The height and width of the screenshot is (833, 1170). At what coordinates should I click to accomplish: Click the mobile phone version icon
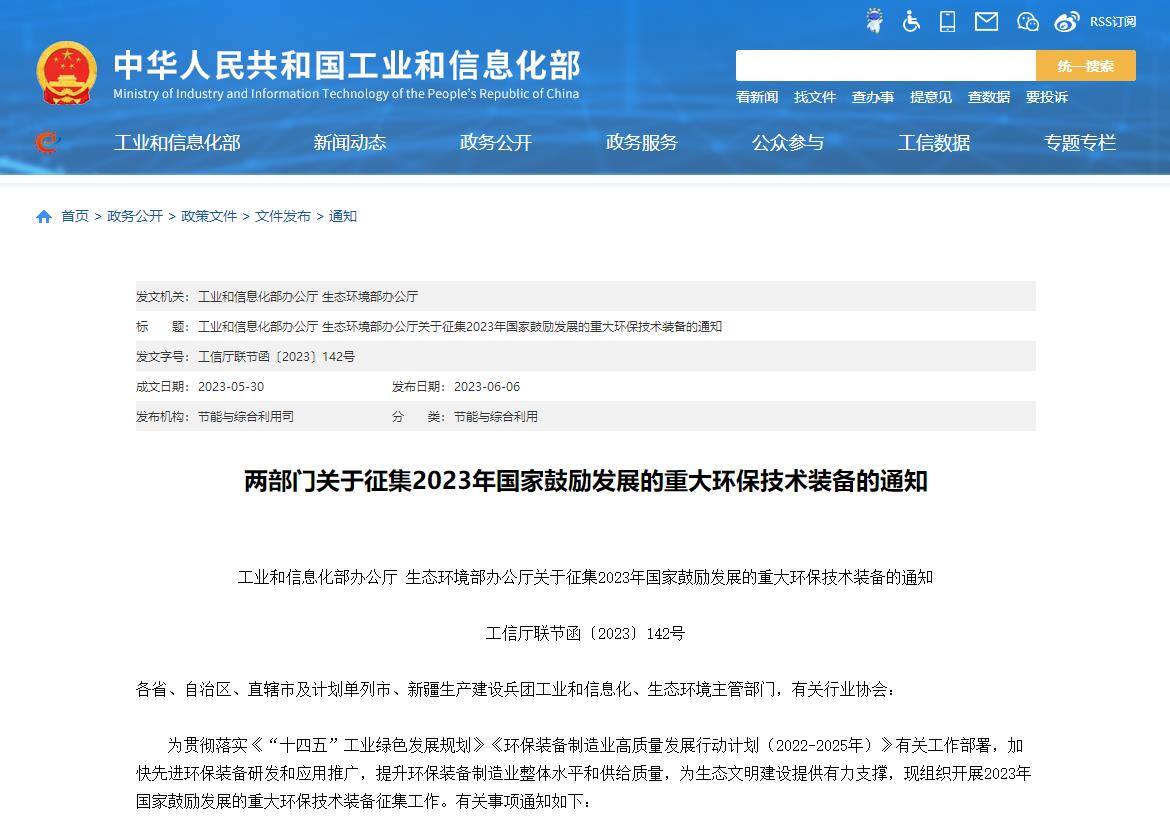948,21
